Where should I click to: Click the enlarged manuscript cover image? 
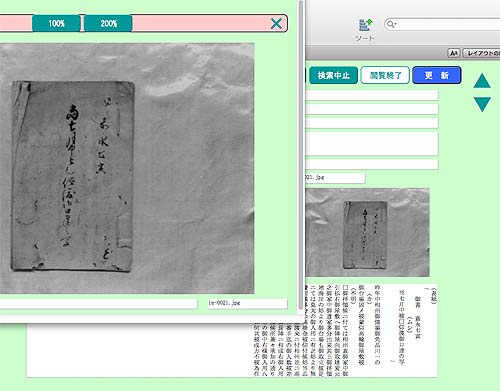(x=127, y=168)
